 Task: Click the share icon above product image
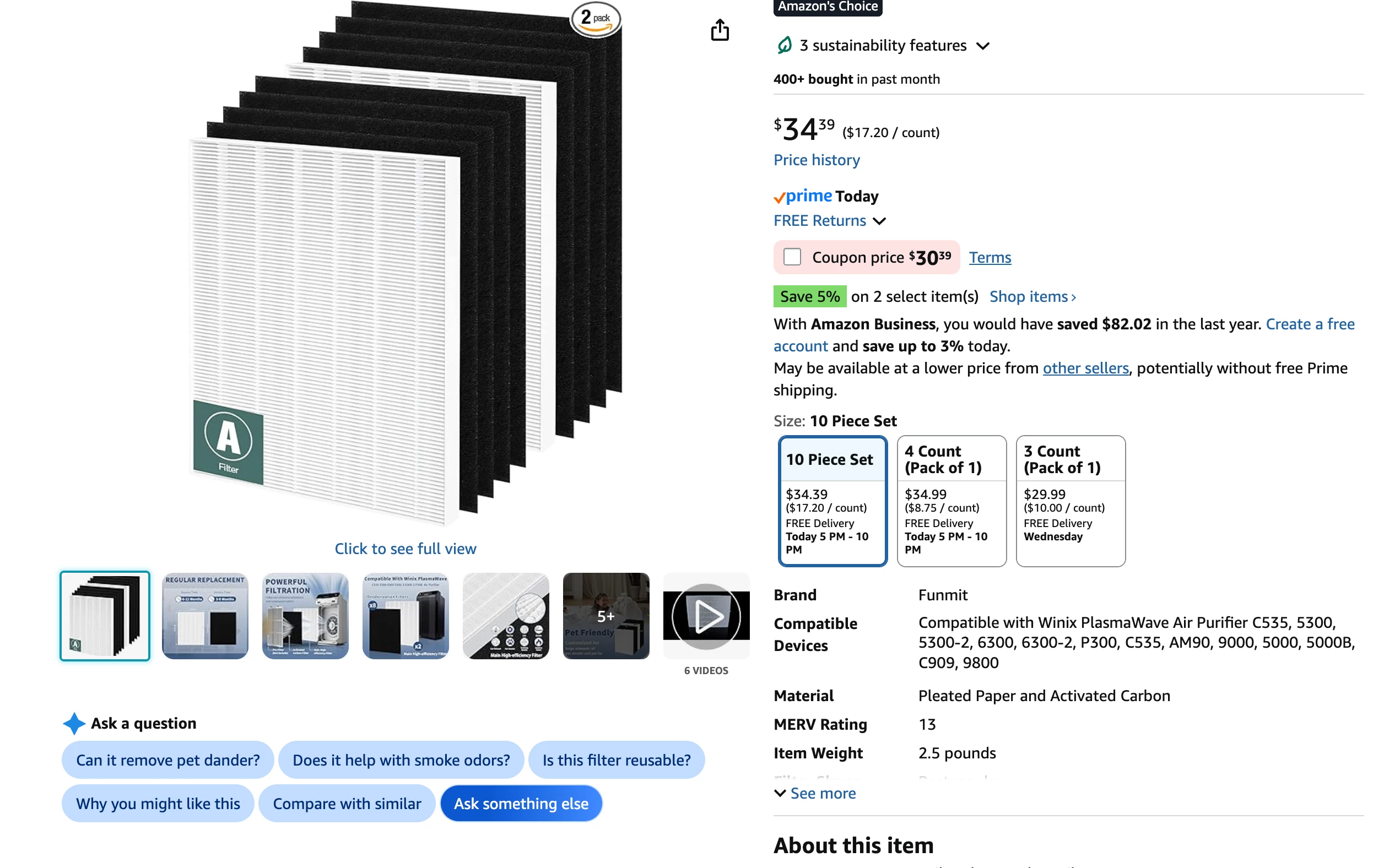coord(719,30)
